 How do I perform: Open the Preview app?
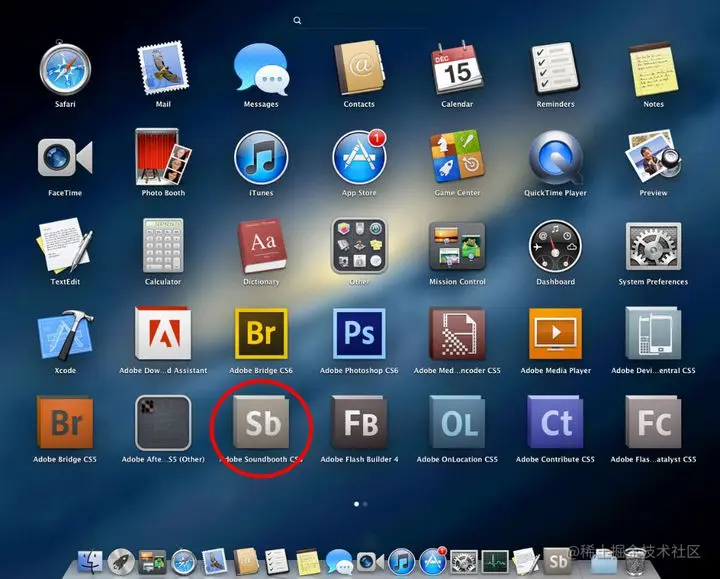coord(653,157)
